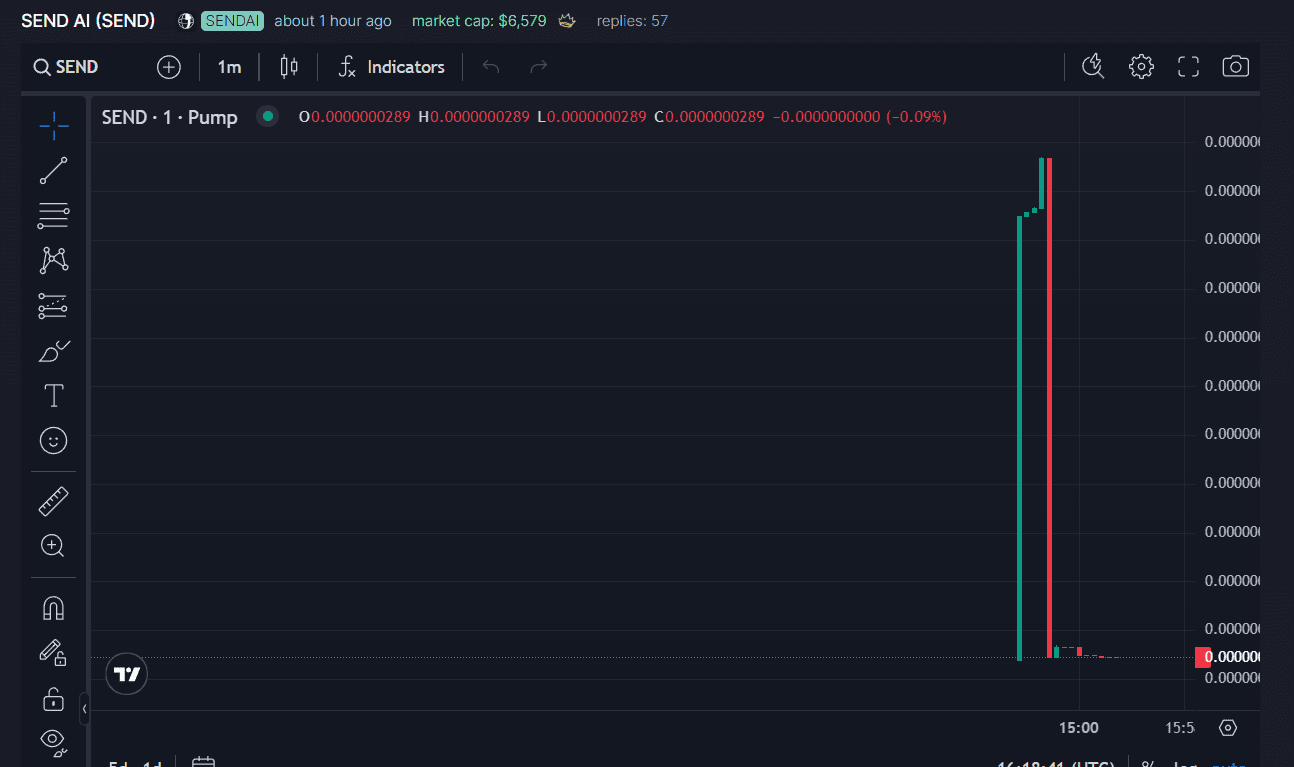Viewport: 1294px width, 767px height.
Task: Click the tall red candlestick
Action: (1049, 407)
